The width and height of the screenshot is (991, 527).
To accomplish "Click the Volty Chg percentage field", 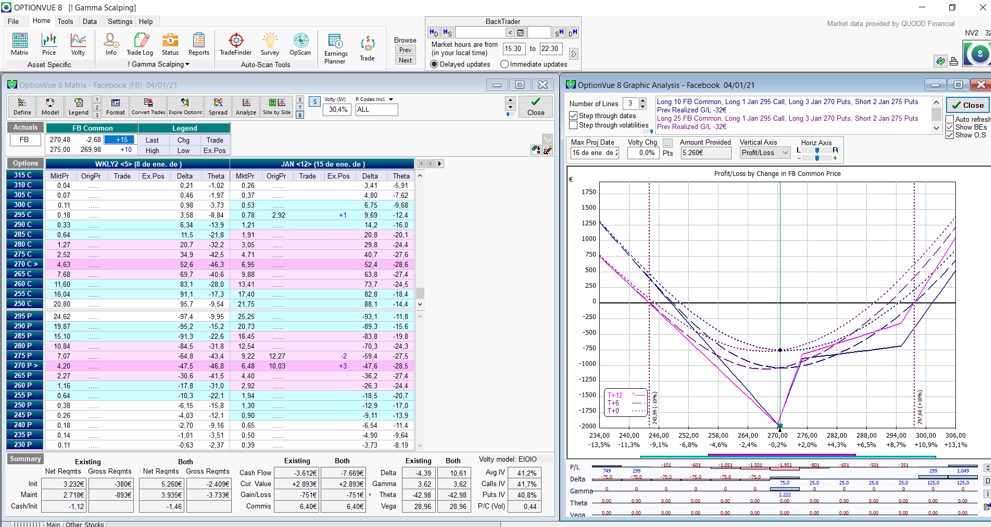I will [643, 153].
